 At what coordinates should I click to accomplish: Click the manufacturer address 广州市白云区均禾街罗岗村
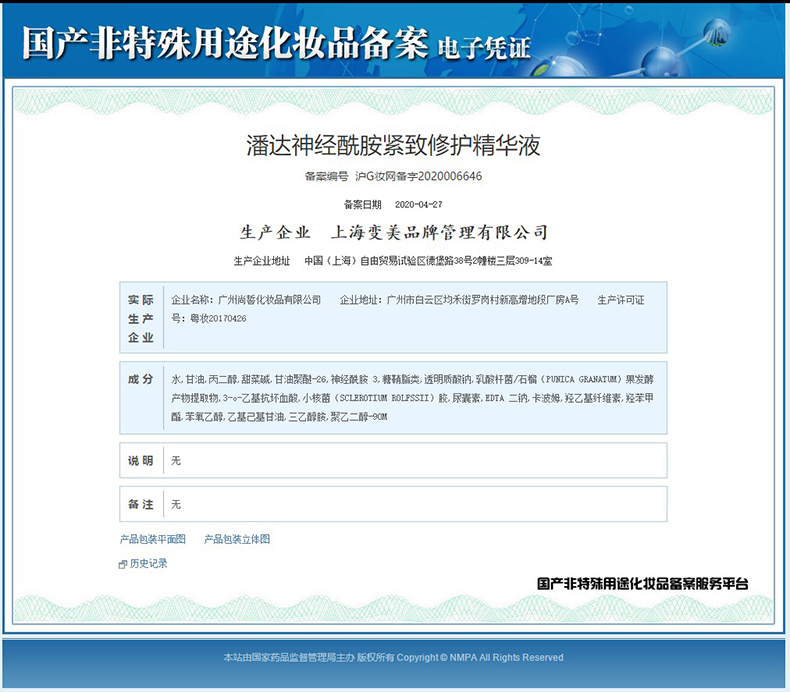click(x=442, y=300)
